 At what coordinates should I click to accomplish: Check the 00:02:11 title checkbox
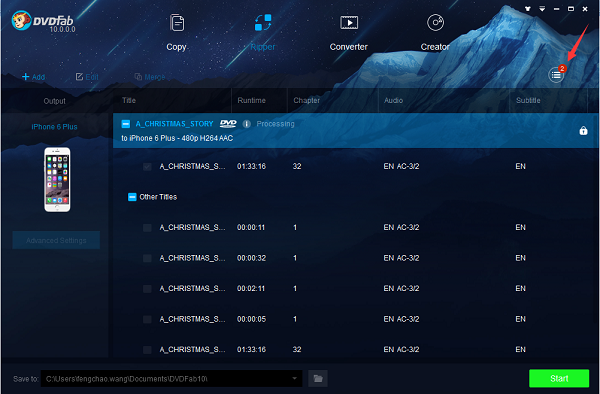tap(147, 288)
